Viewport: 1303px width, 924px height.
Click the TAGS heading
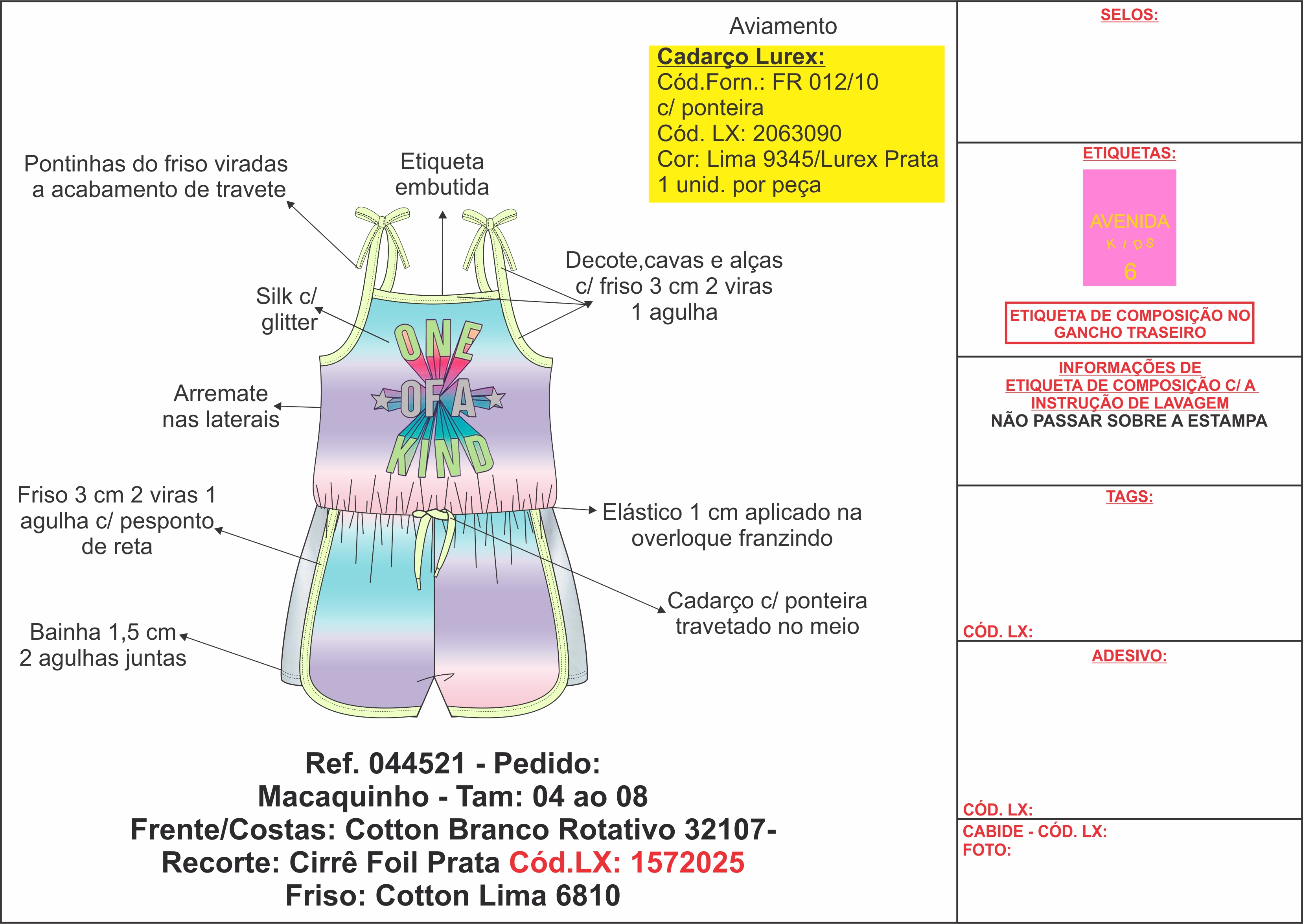pyautogui.click(x=1129, y=496)
